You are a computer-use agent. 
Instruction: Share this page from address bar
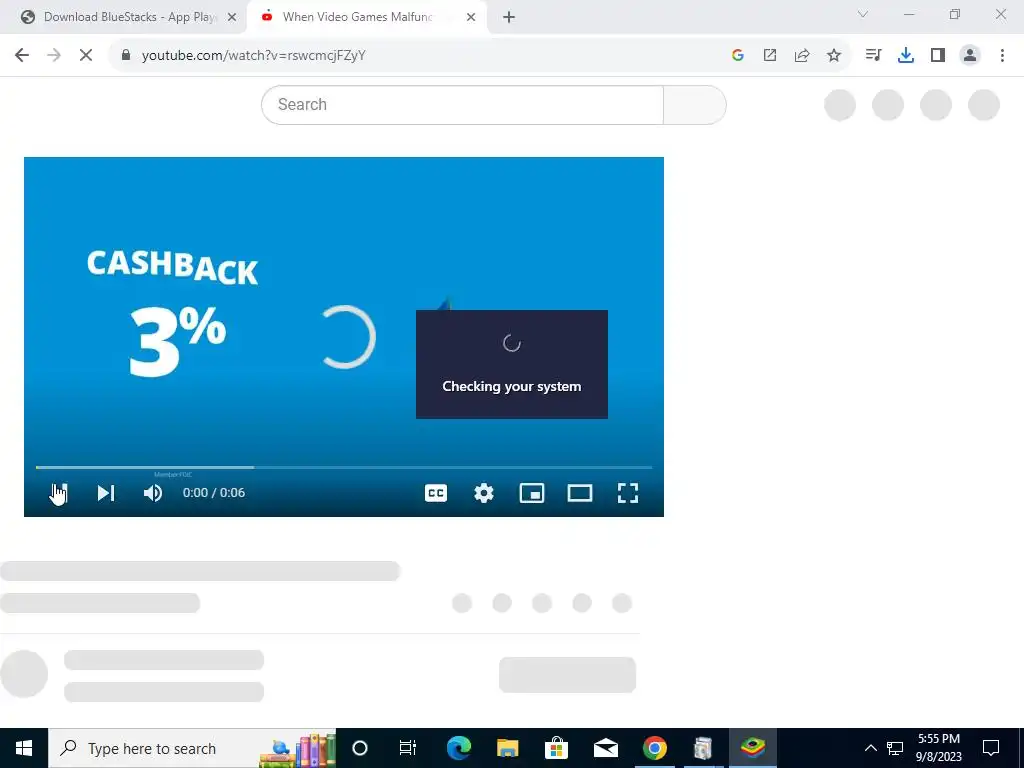[802, 56]
